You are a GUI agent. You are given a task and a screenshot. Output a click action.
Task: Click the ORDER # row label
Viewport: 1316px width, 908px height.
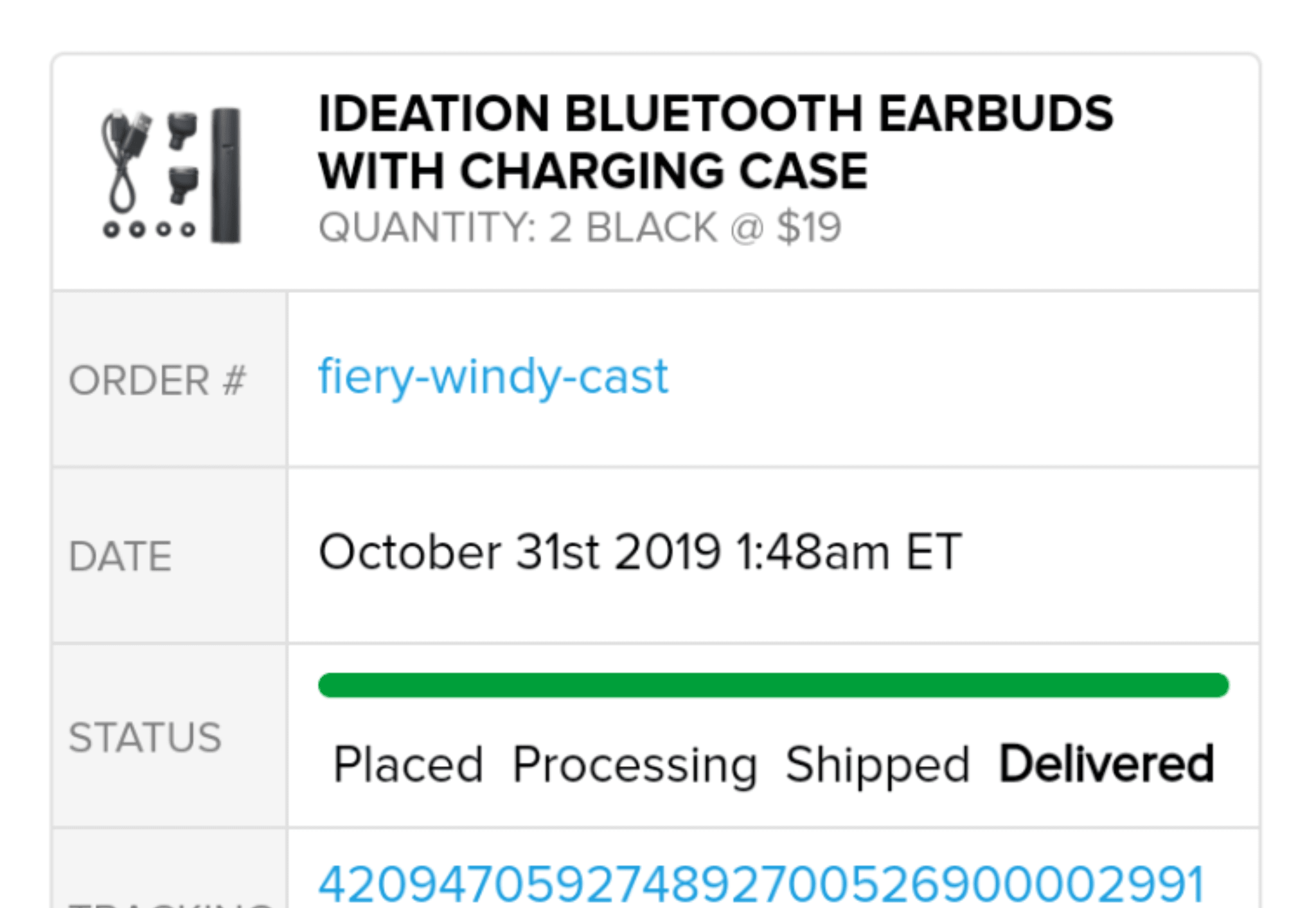(x=157, y=380)
